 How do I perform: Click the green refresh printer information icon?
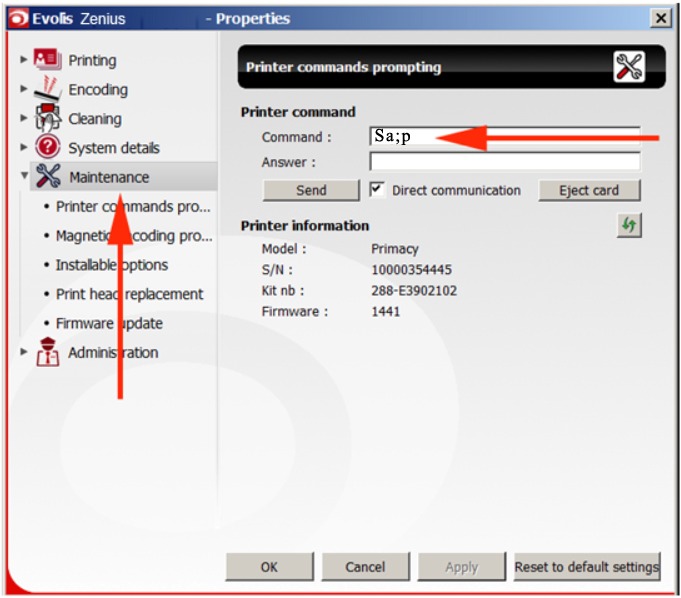tap(629, 226)
